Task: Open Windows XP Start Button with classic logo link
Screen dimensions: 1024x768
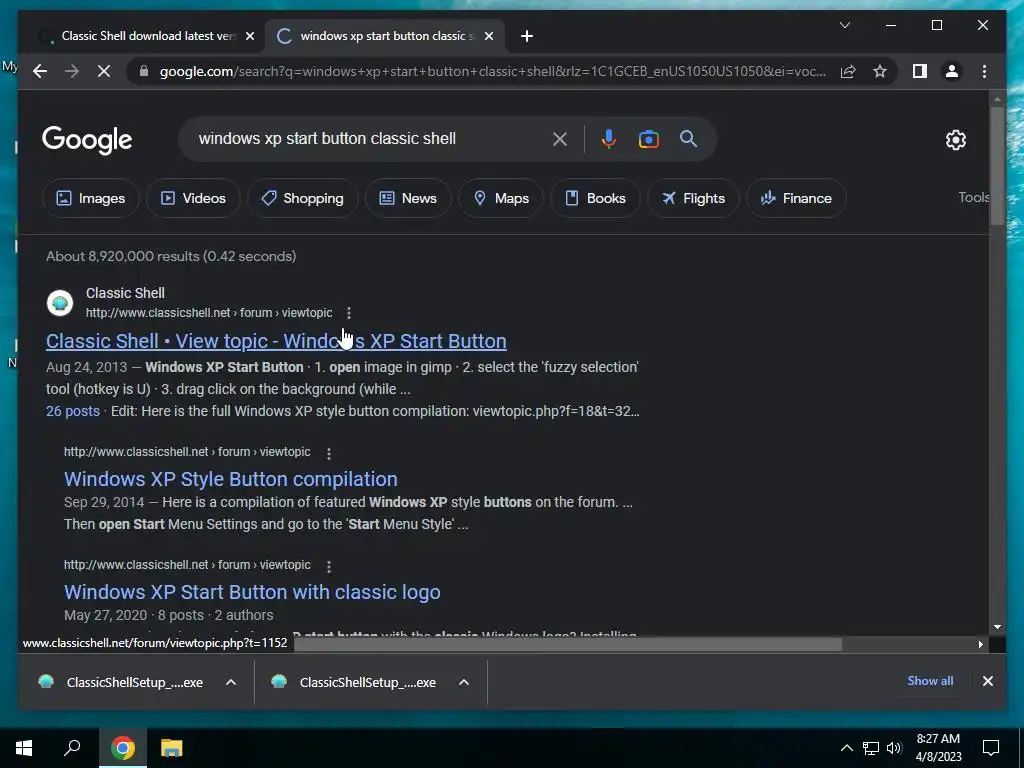Action: (252, 592)
